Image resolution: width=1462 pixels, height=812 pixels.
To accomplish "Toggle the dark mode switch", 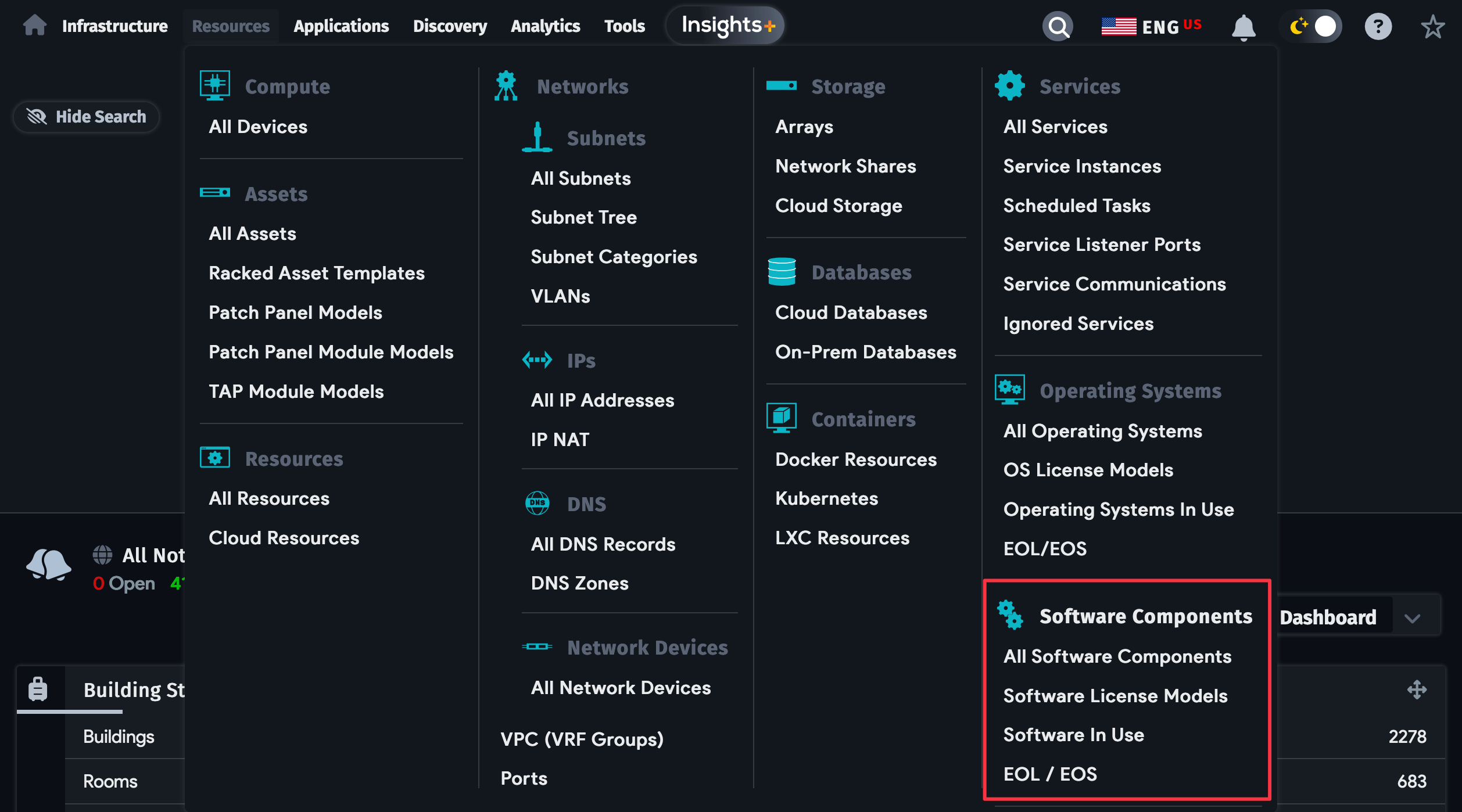I will [x=1311, y=26].
